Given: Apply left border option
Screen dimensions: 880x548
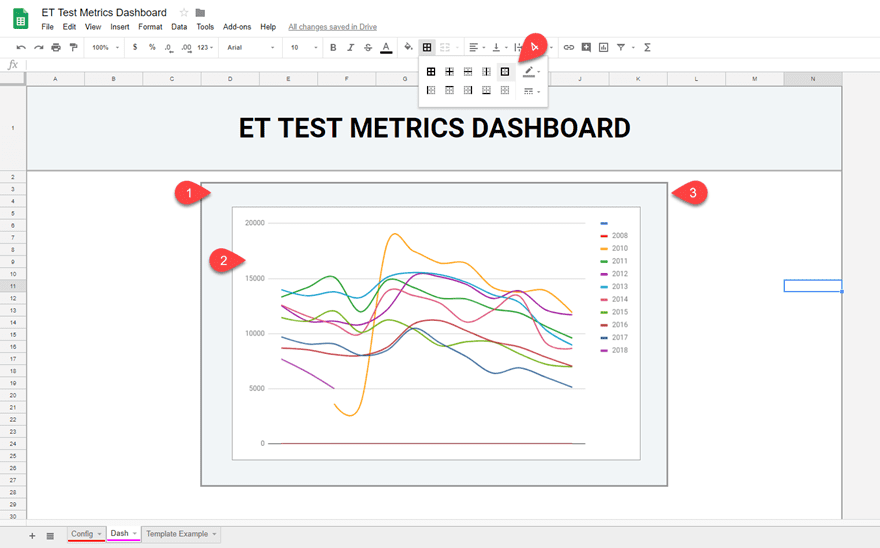Looking at the screenshot, I should point(431,90).
